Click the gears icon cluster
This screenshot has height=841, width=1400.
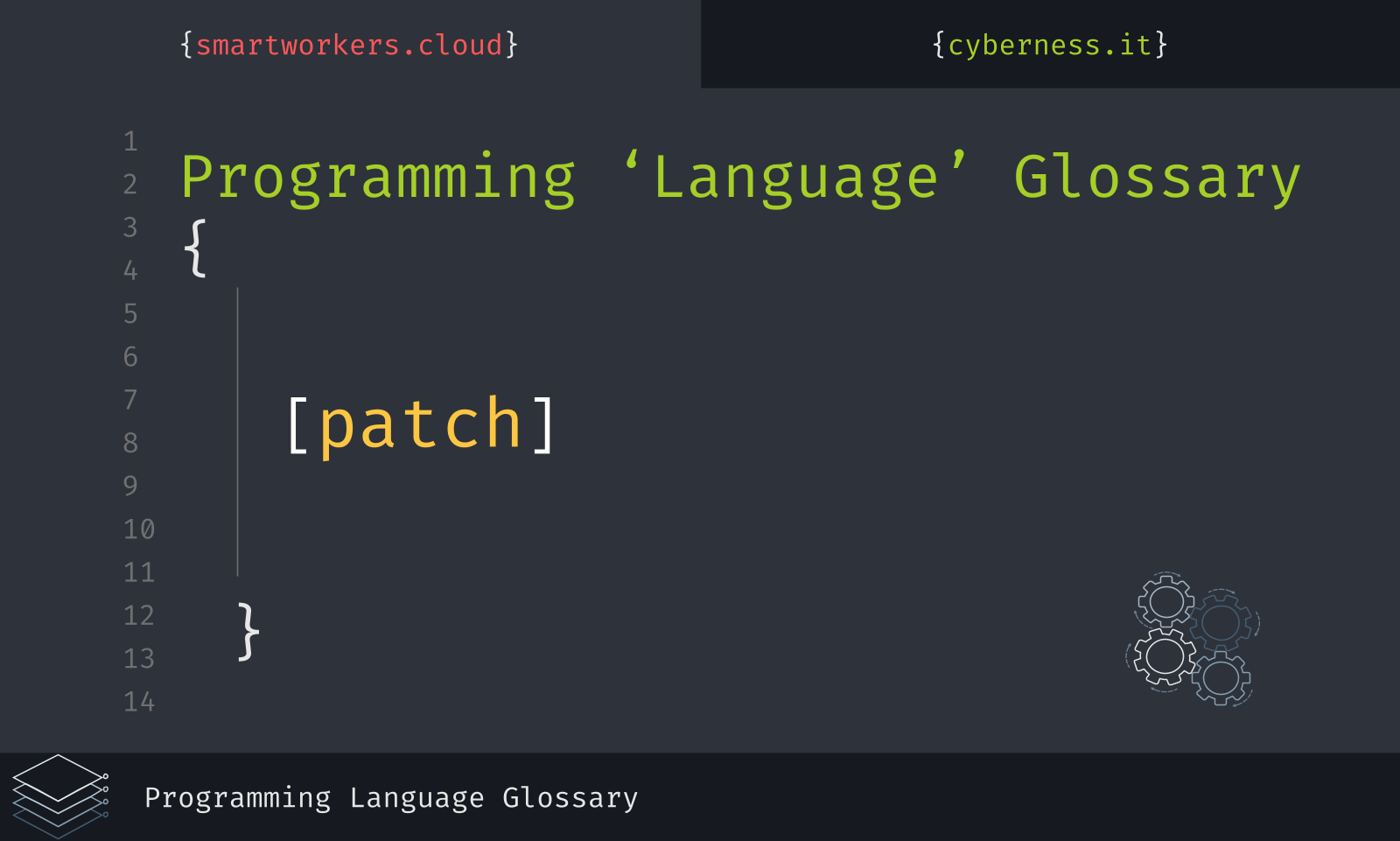pos(1193,639)
